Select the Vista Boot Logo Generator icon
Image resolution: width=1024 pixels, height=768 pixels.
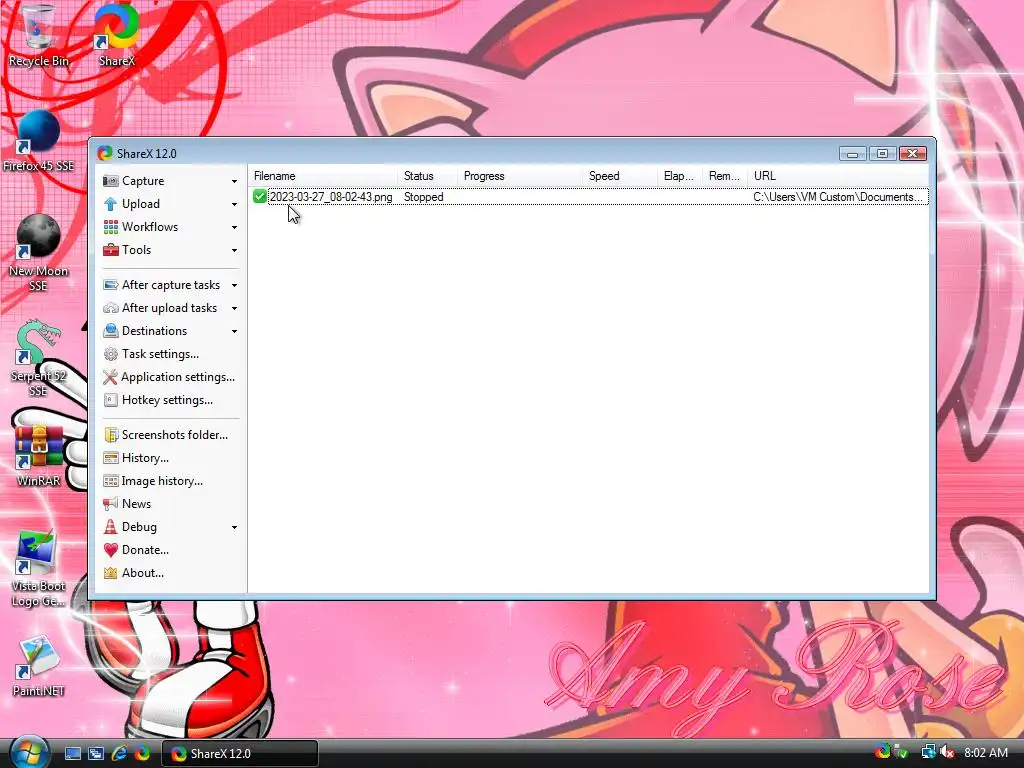[x=39, y=569]
